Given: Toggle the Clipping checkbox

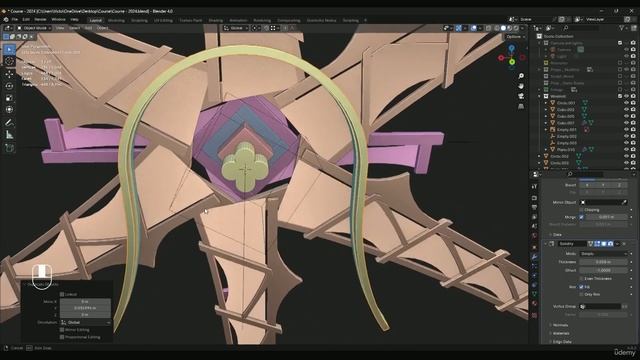Looking at the screenshot, I should [582, 210].
